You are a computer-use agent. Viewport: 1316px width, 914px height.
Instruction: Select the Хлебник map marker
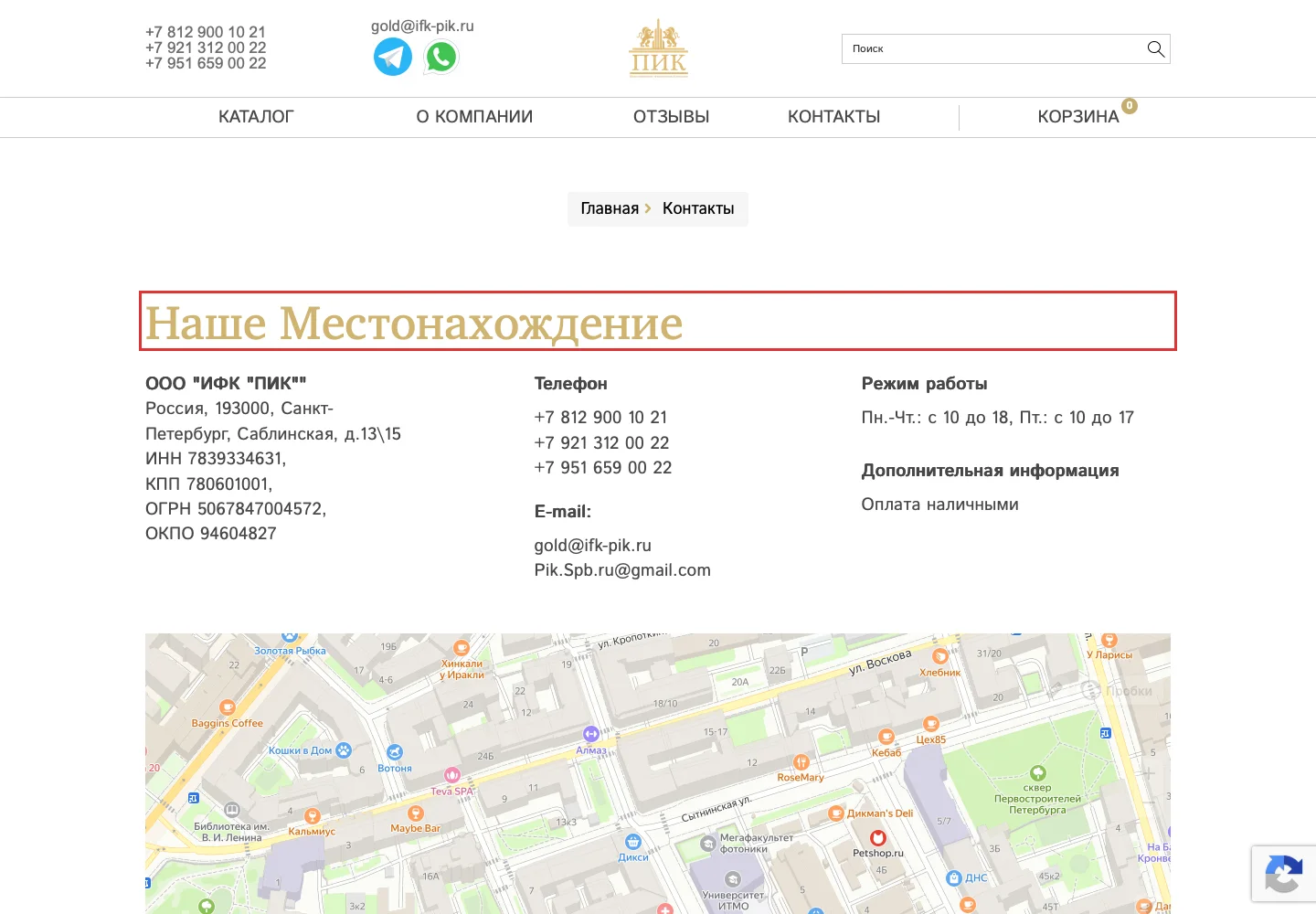click(939, 656)
